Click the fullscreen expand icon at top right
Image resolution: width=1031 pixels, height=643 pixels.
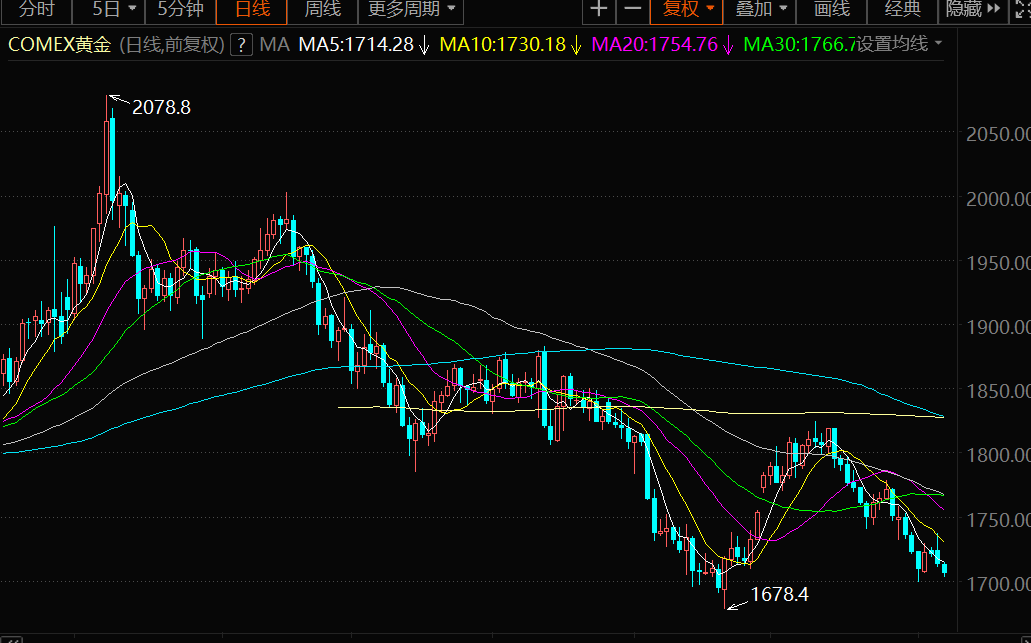1020,10
